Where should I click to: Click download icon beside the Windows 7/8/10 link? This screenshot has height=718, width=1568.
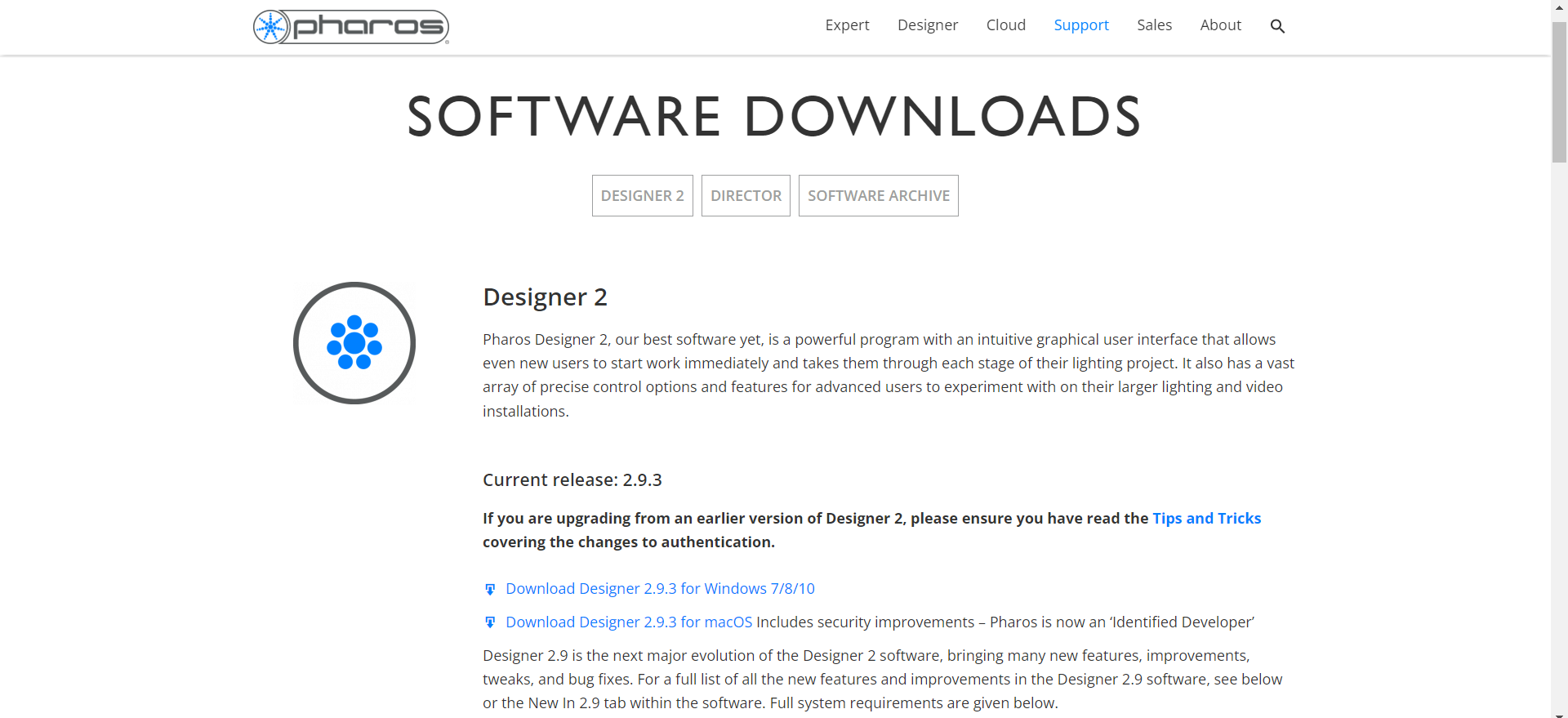point(490,589)
